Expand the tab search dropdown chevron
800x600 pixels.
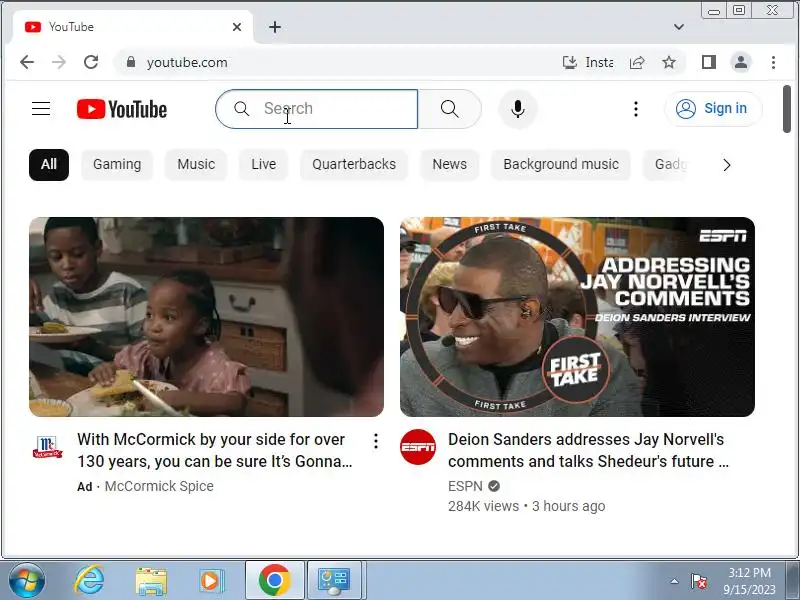click(679, 27)
